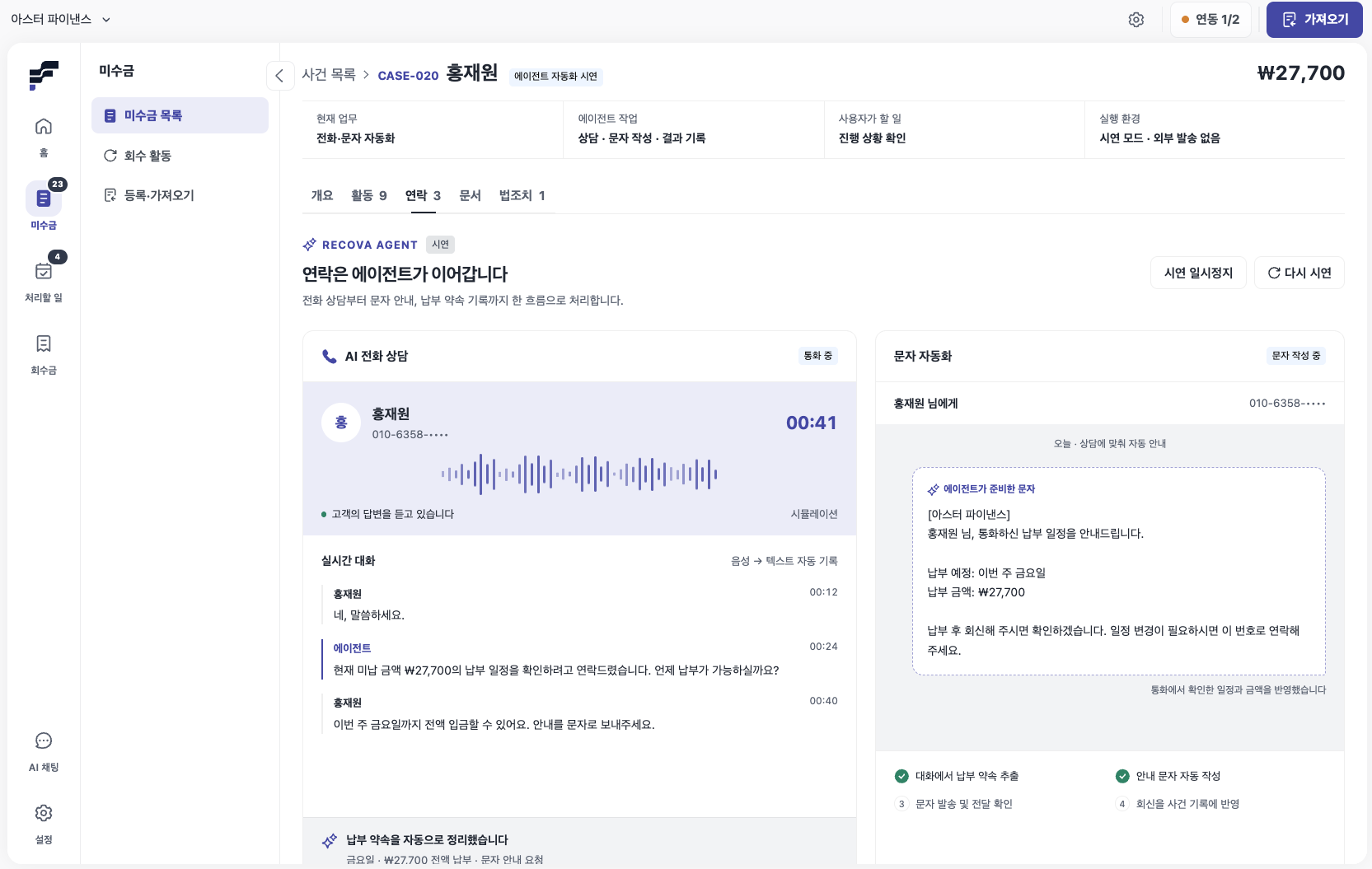Switch to the 문서 tab

click(470, 195)
